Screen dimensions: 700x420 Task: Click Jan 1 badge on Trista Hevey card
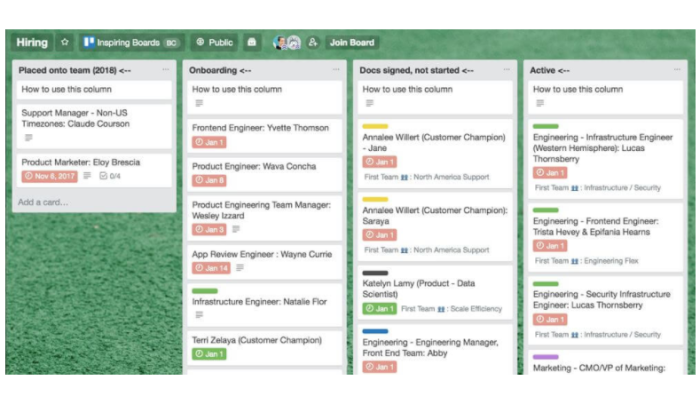(550, 246)
